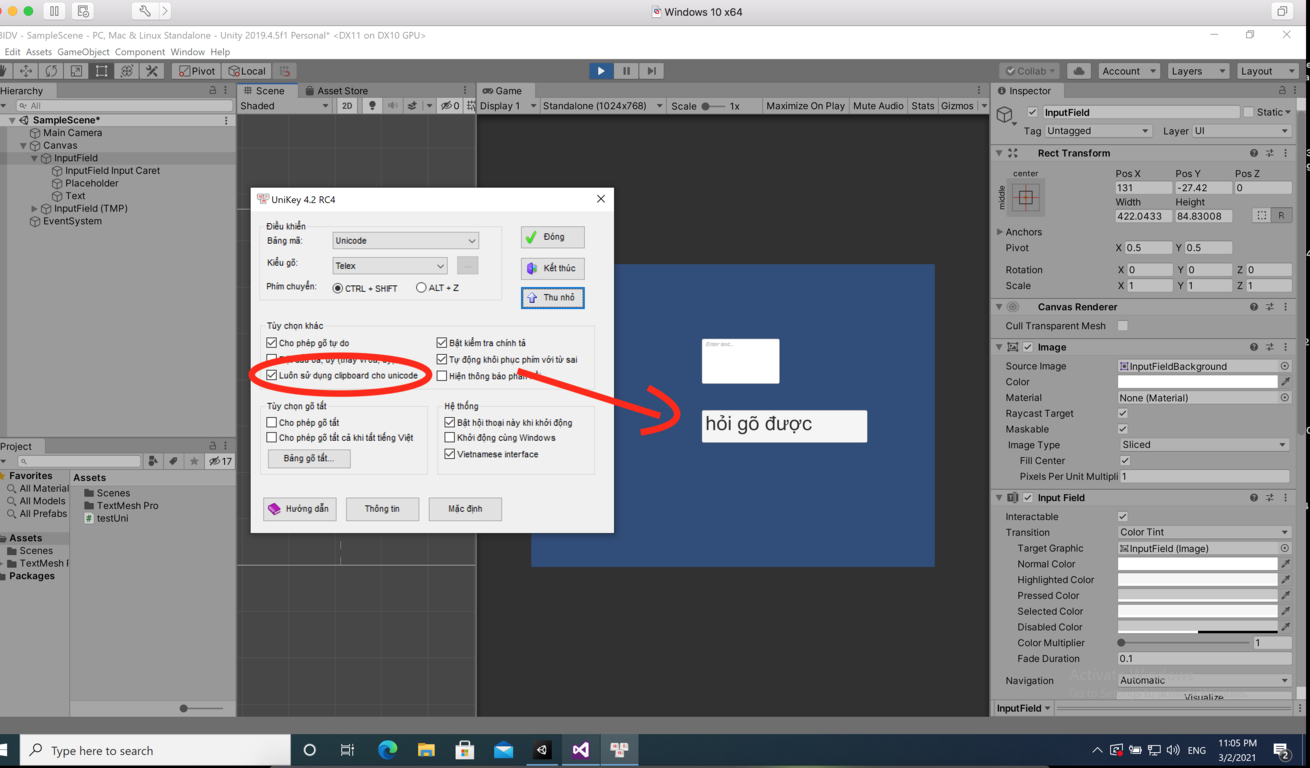Select the Rect tool in Unity toolbar
The height and width of the screenshot is (768, 1310).
pos(101,71)
